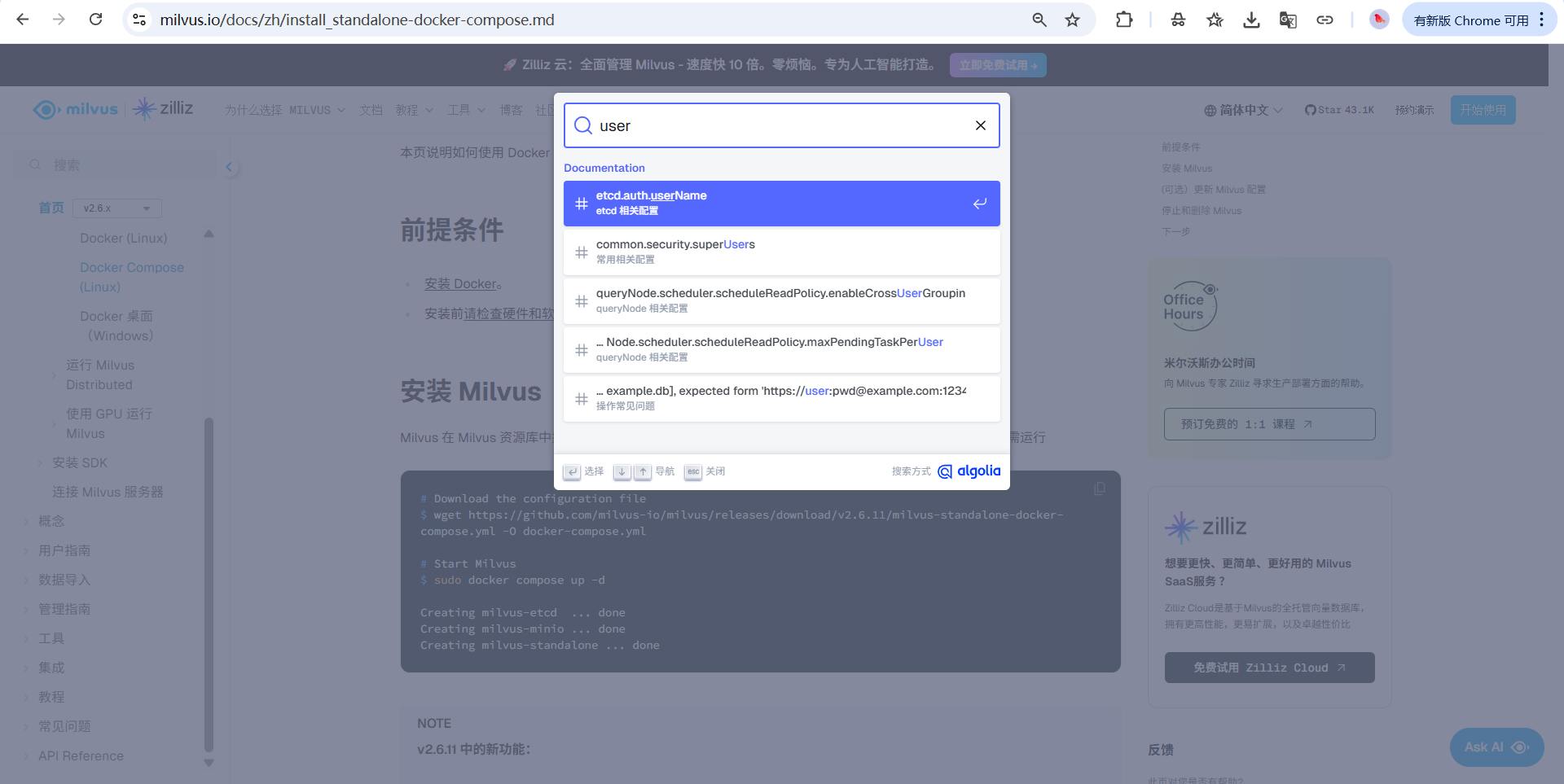This screenshot has width=1564, height=784.
Task: Click the search magnifier icon in dialog
Action: [x=583, y=125]
